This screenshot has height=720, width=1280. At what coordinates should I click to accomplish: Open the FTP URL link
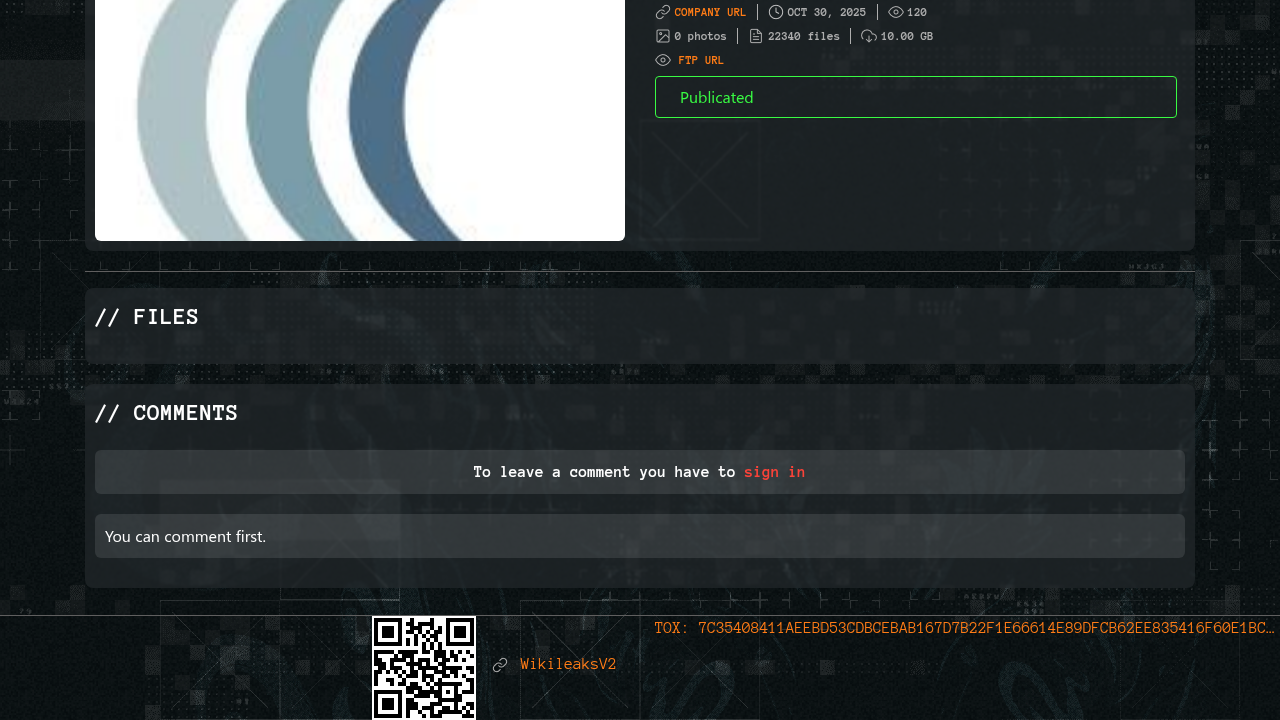701,60
